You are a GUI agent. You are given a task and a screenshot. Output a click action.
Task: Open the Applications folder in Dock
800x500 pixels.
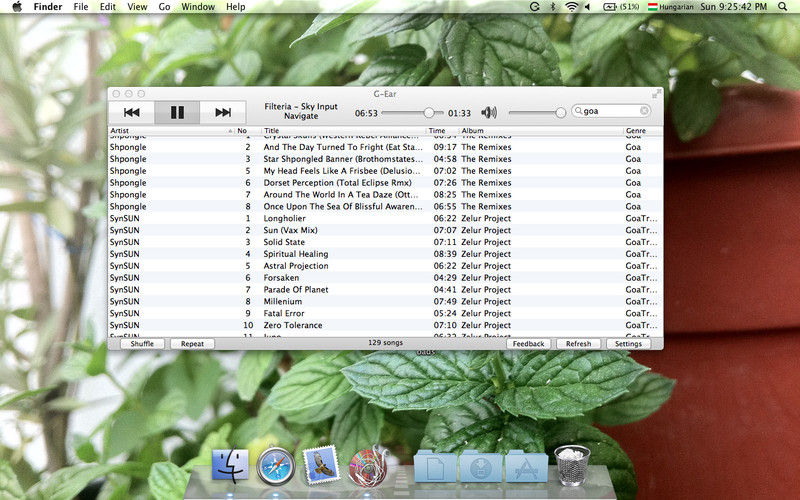click(x=526, y=466)
